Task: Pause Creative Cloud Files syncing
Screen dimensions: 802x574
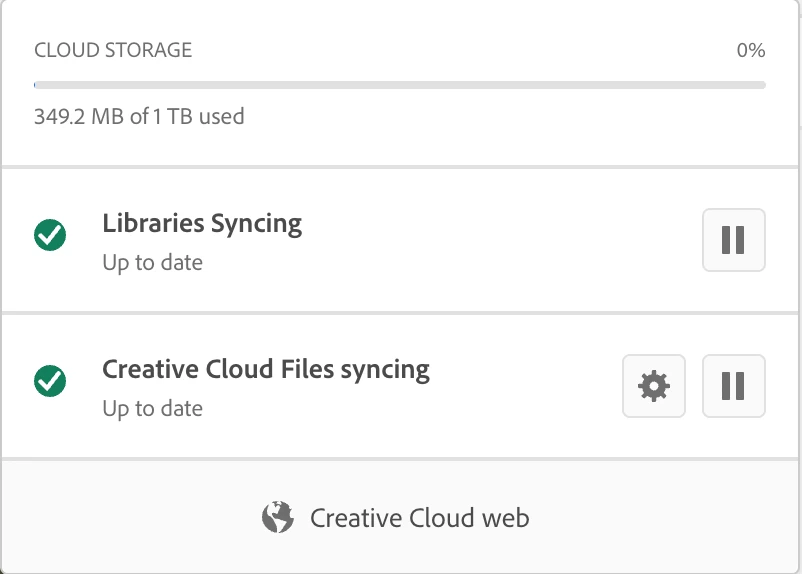Action: coord(733,385)
